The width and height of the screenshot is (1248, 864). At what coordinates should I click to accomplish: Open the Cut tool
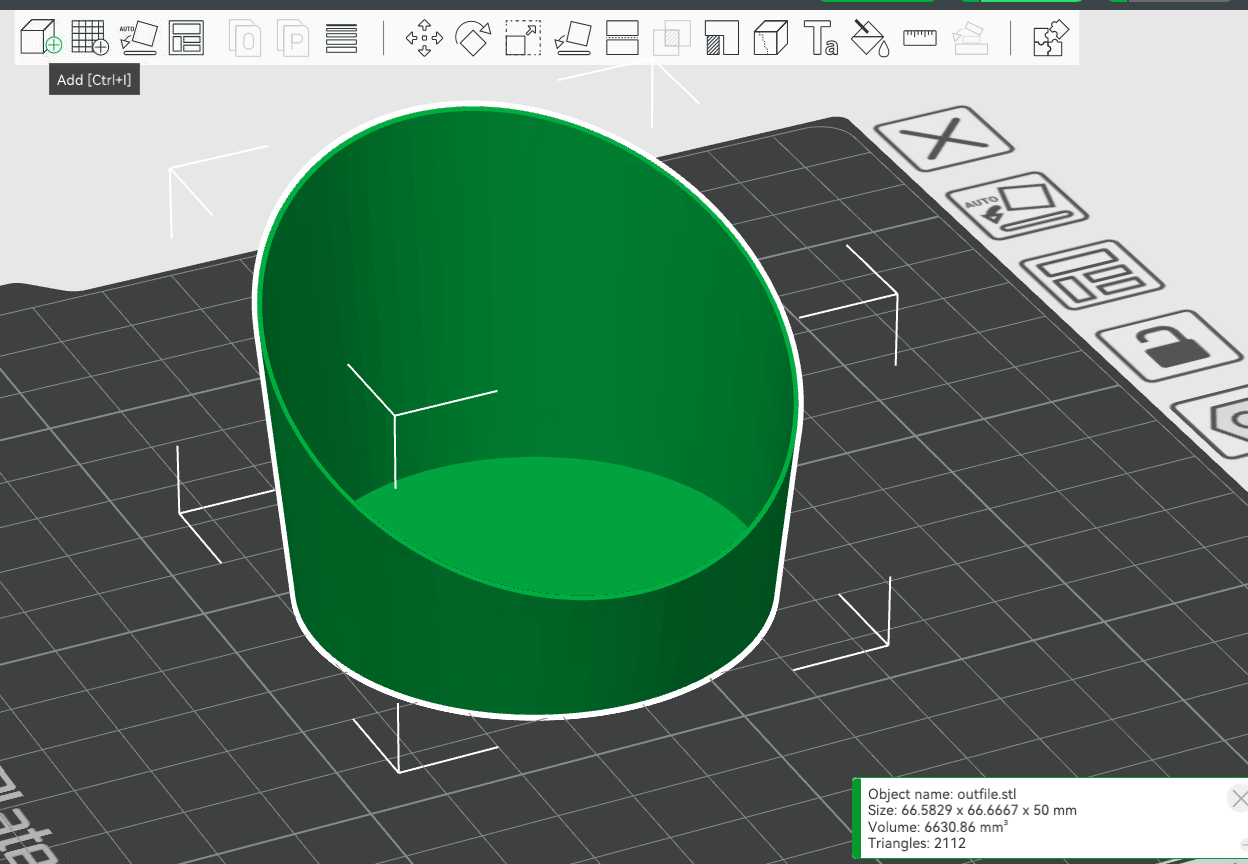(x=623, y=38)
